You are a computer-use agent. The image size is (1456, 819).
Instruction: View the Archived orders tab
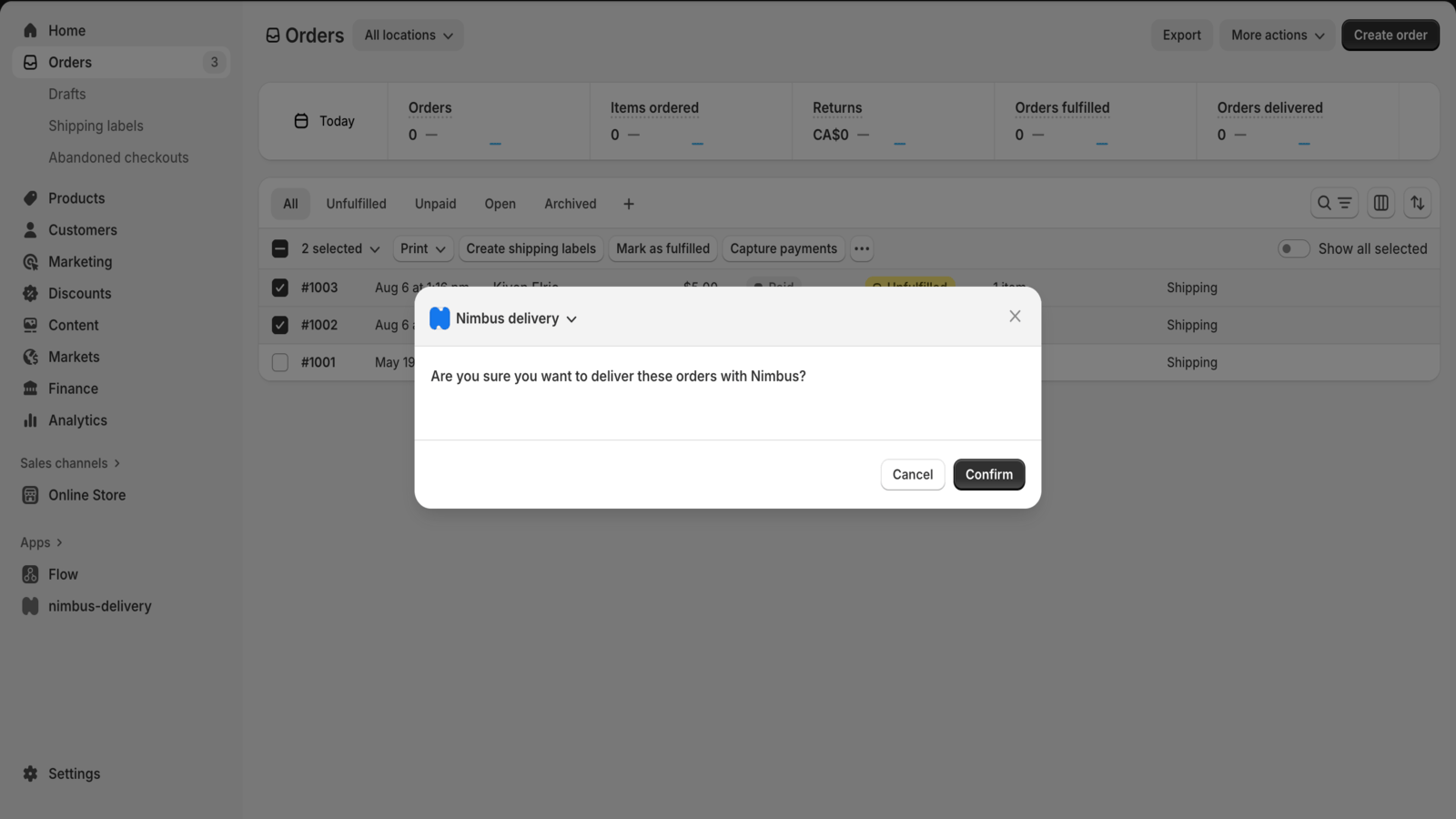coord(570,203)
